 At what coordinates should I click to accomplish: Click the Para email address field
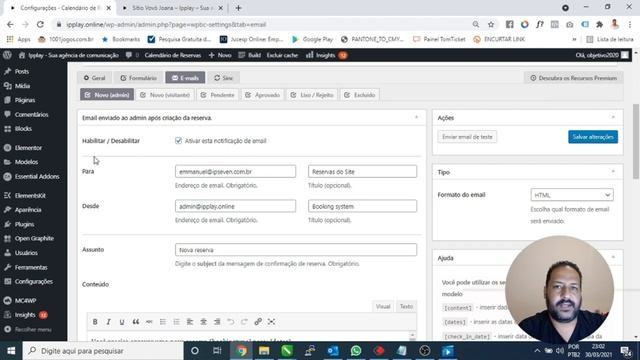[x=236, y=171]
